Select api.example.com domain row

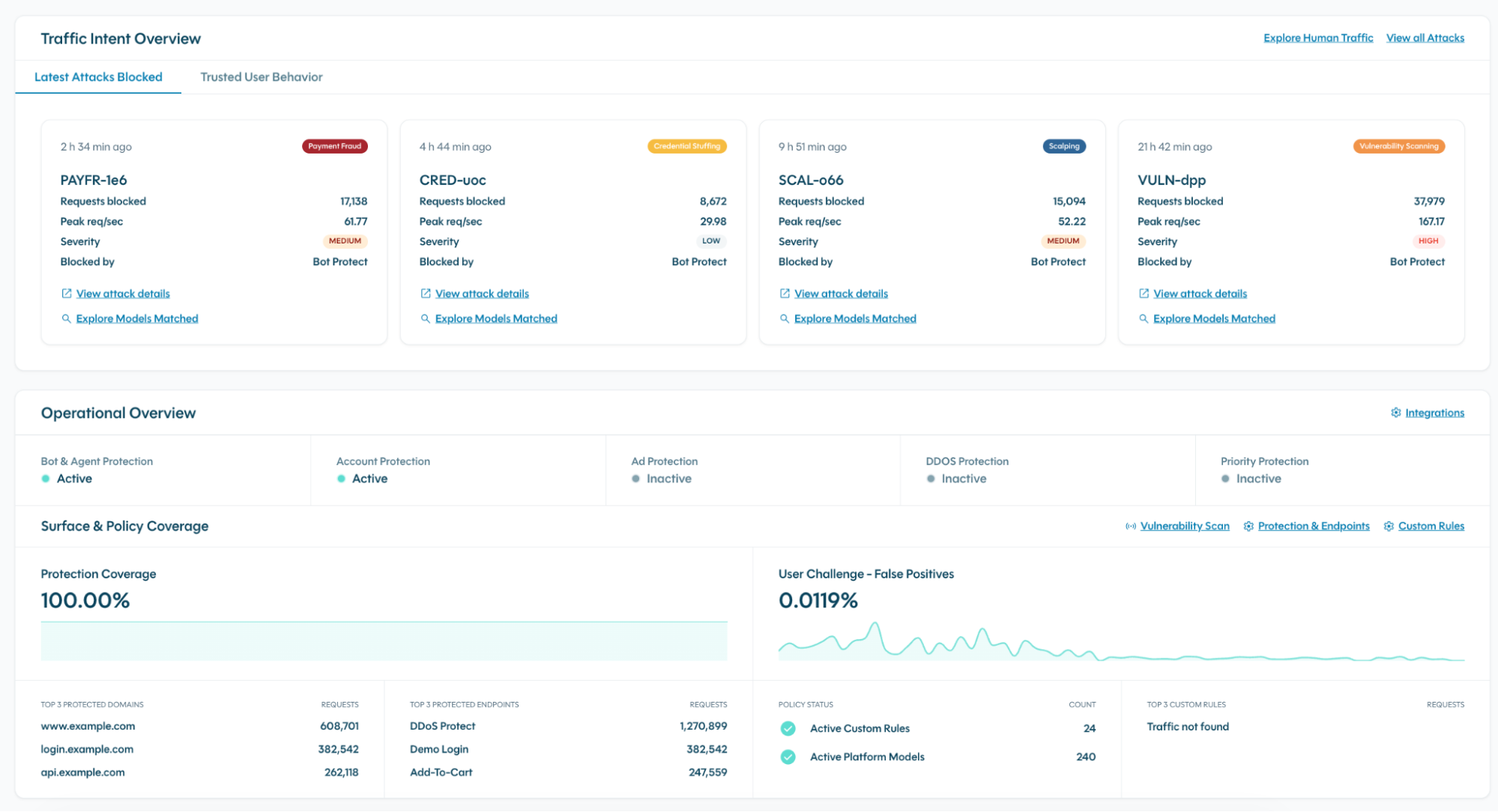pyautogui.click(x=199, y=773)
